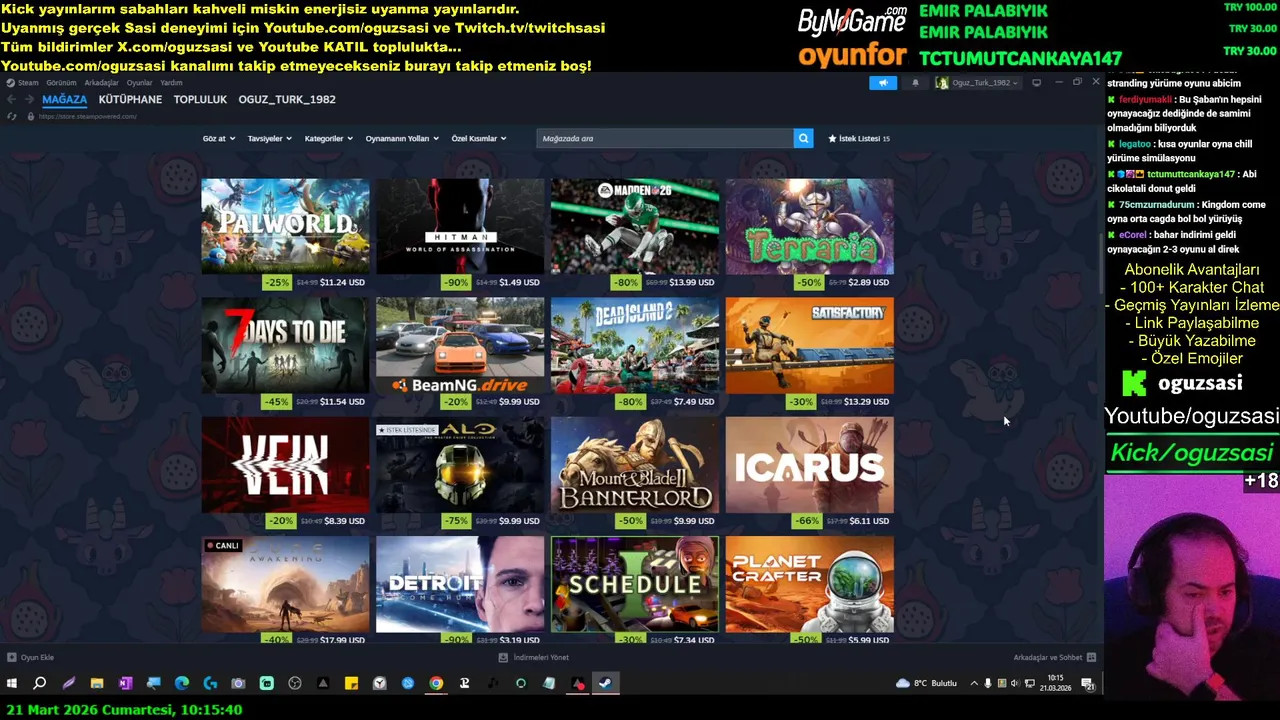Click the Oyun Ekle plus icon
Screen dimensions: 1280x720
pos(11,657)
